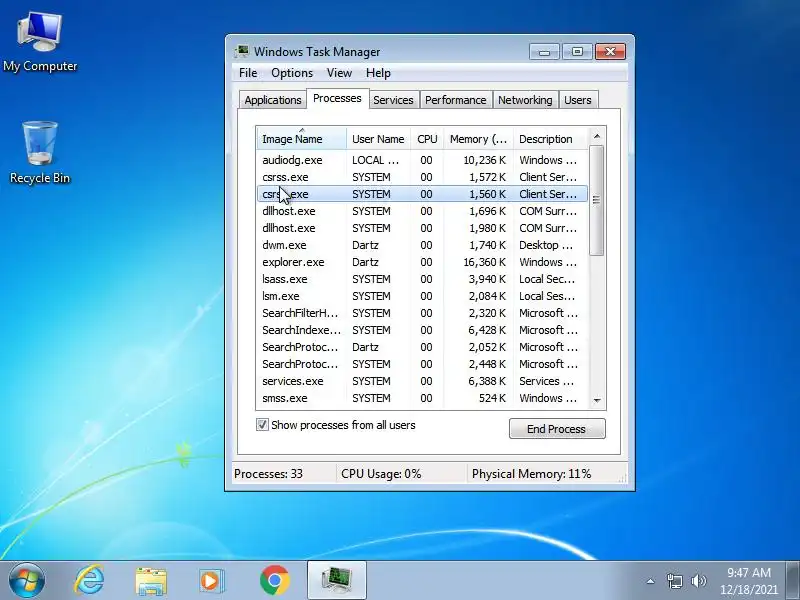
Task: Select csrss.exe row using 1,572 K
Action: pos(422,177)
